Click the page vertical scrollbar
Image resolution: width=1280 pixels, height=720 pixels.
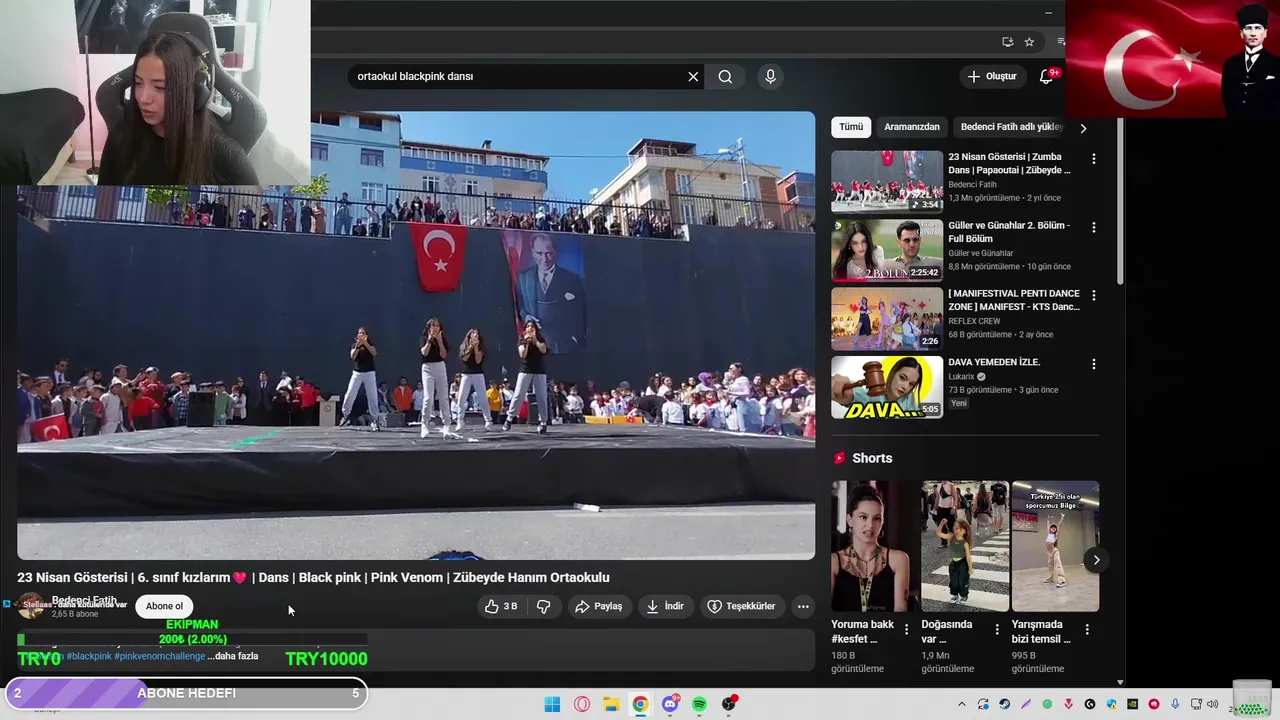[x=1120, y=200]
